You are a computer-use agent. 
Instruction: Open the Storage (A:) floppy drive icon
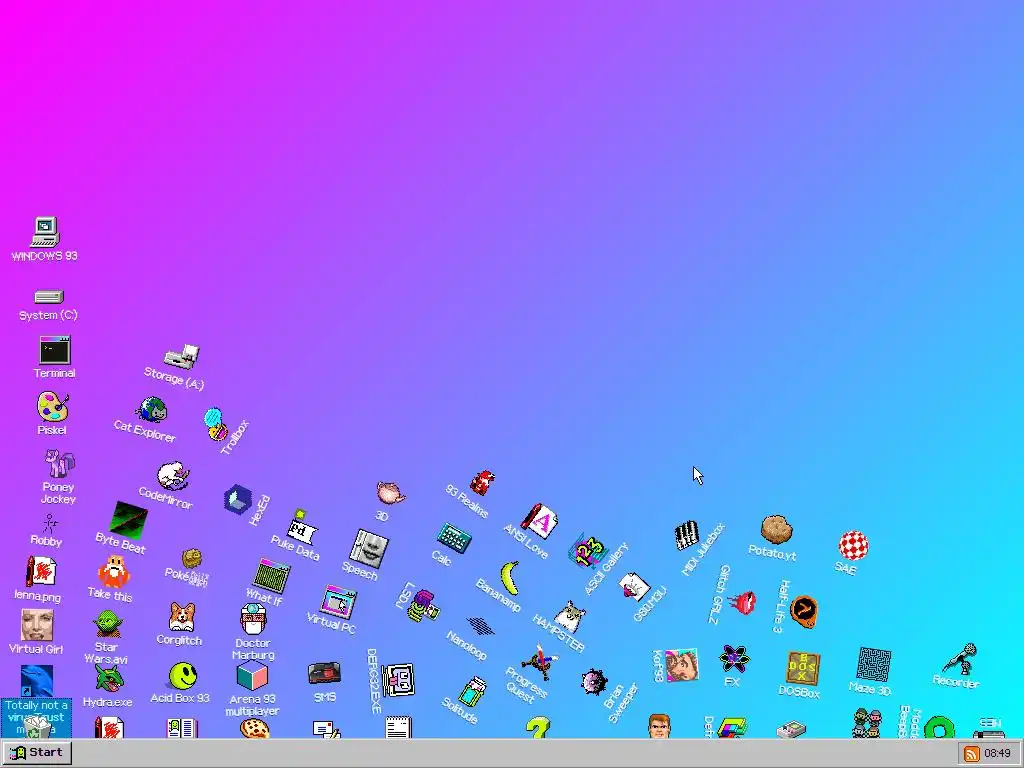(x=182, y=357)
